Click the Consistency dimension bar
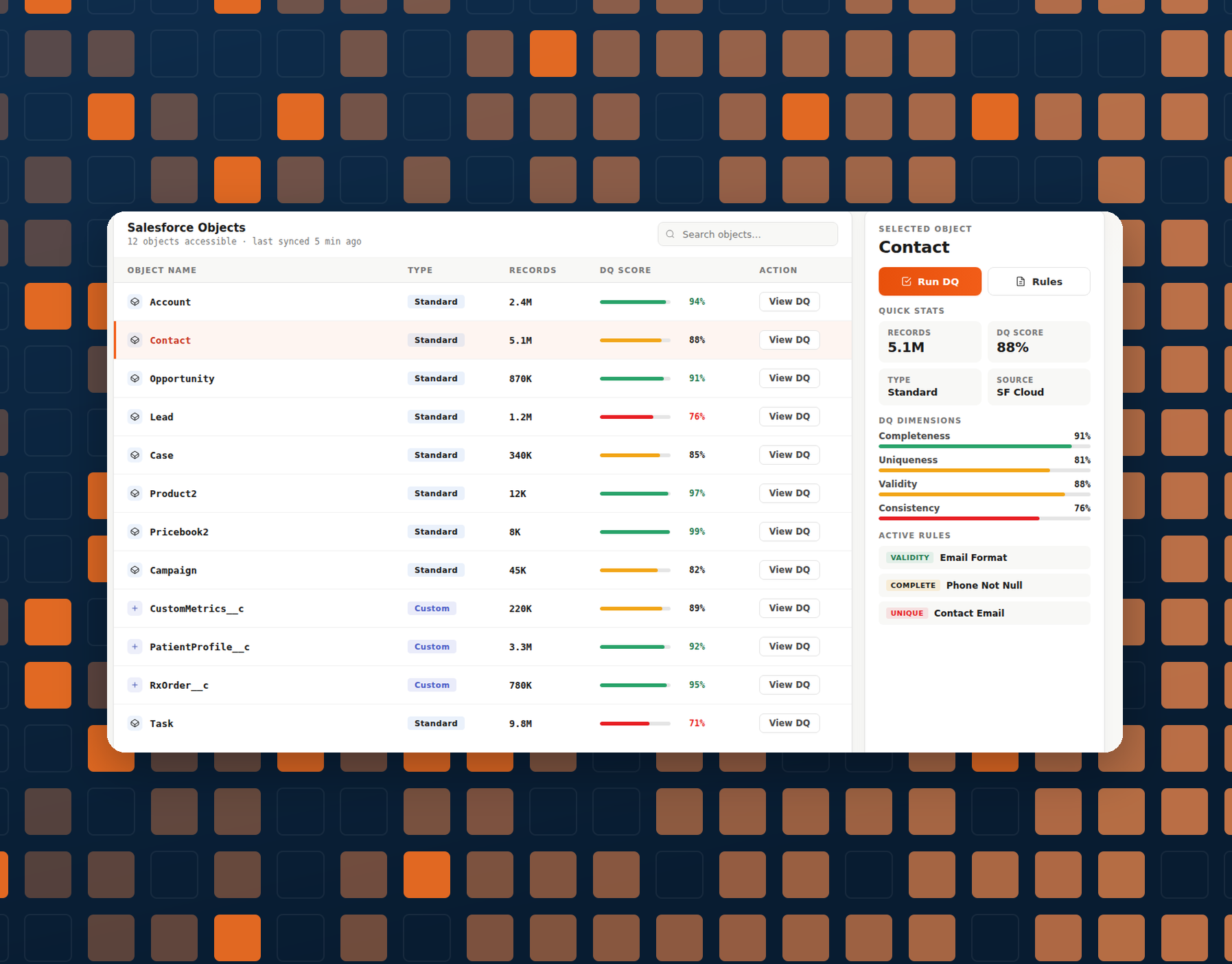This screenshot has height=964, width=1232. (x=984, y=518)
